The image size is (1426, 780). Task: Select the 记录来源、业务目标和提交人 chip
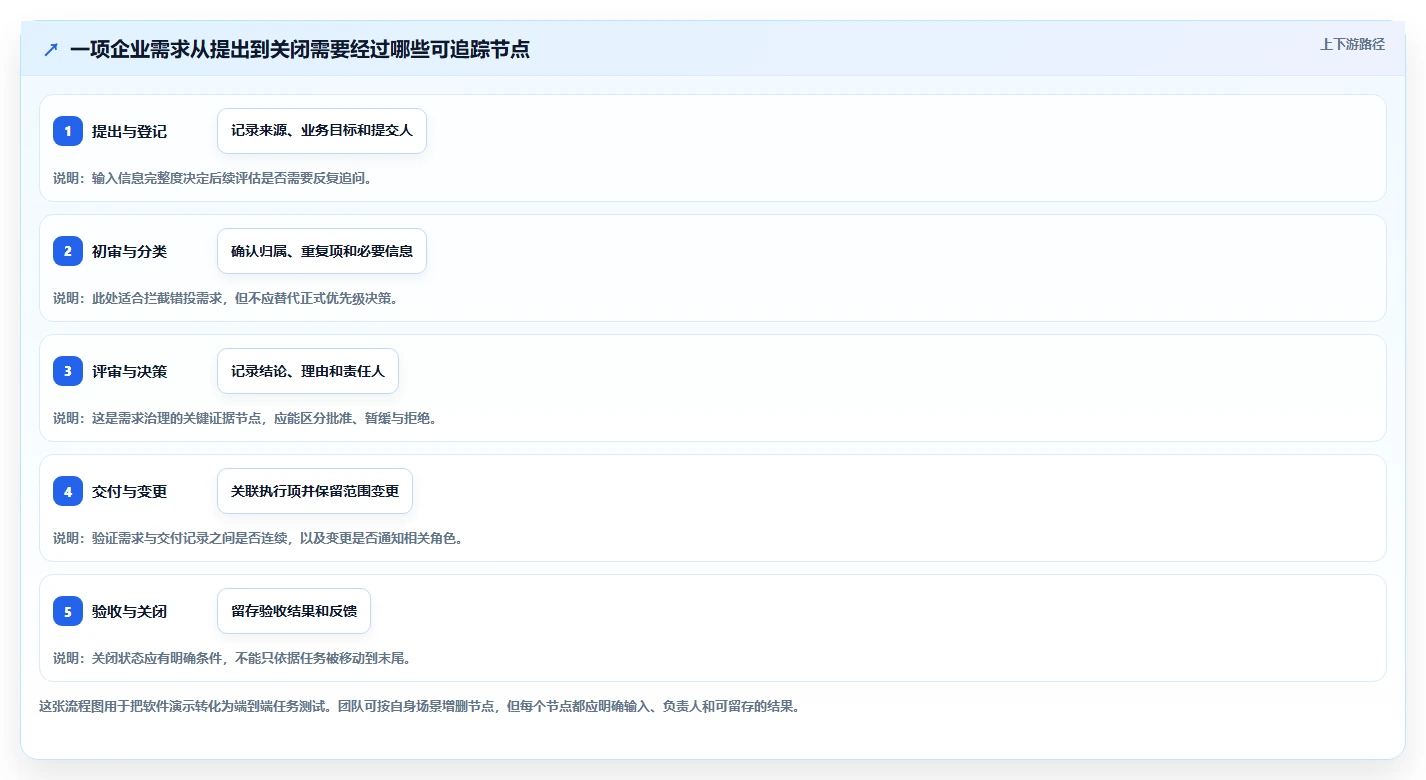coord(322,131)
